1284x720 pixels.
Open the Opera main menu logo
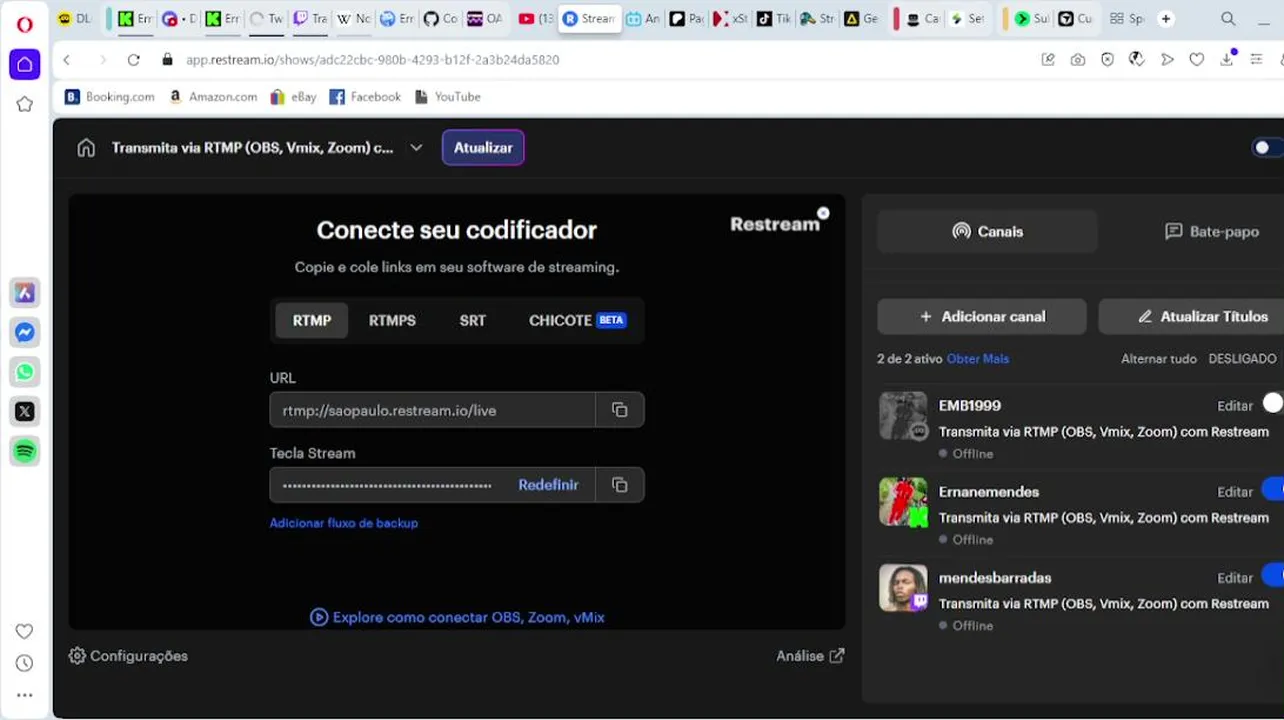(24, 24)
